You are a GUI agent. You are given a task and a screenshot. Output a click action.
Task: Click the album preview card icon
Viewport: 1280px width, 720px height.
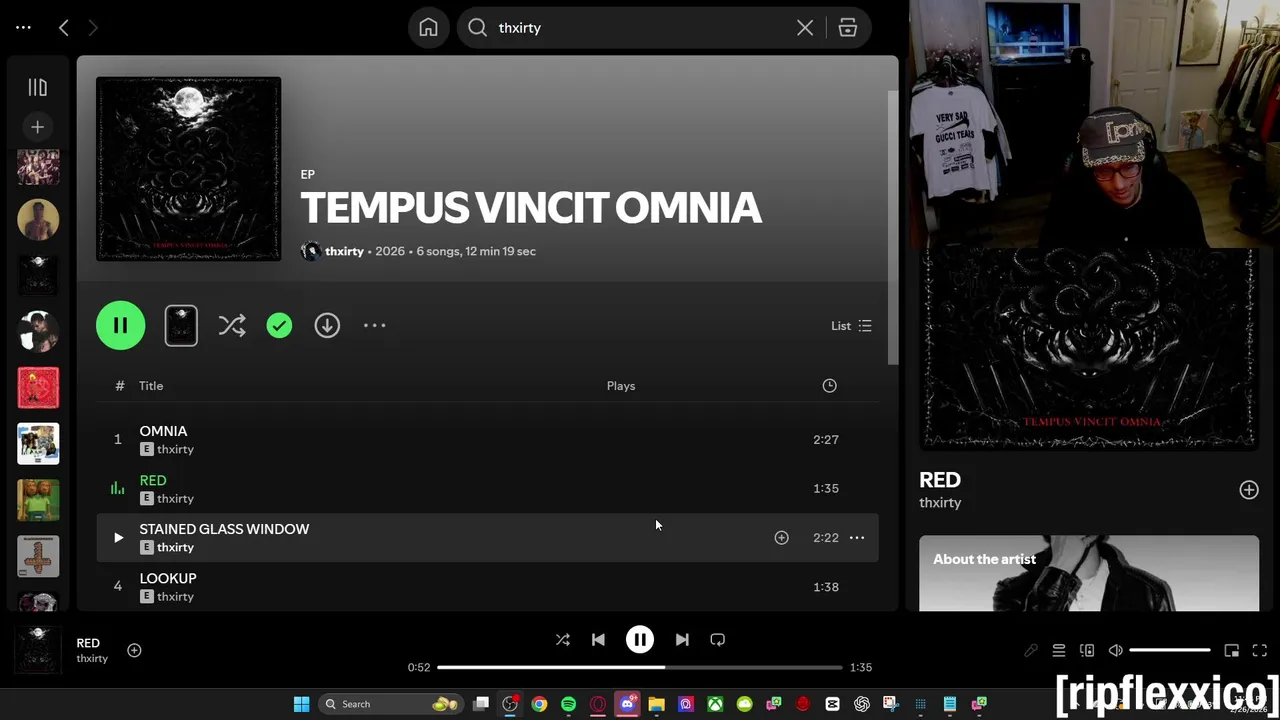181,326
